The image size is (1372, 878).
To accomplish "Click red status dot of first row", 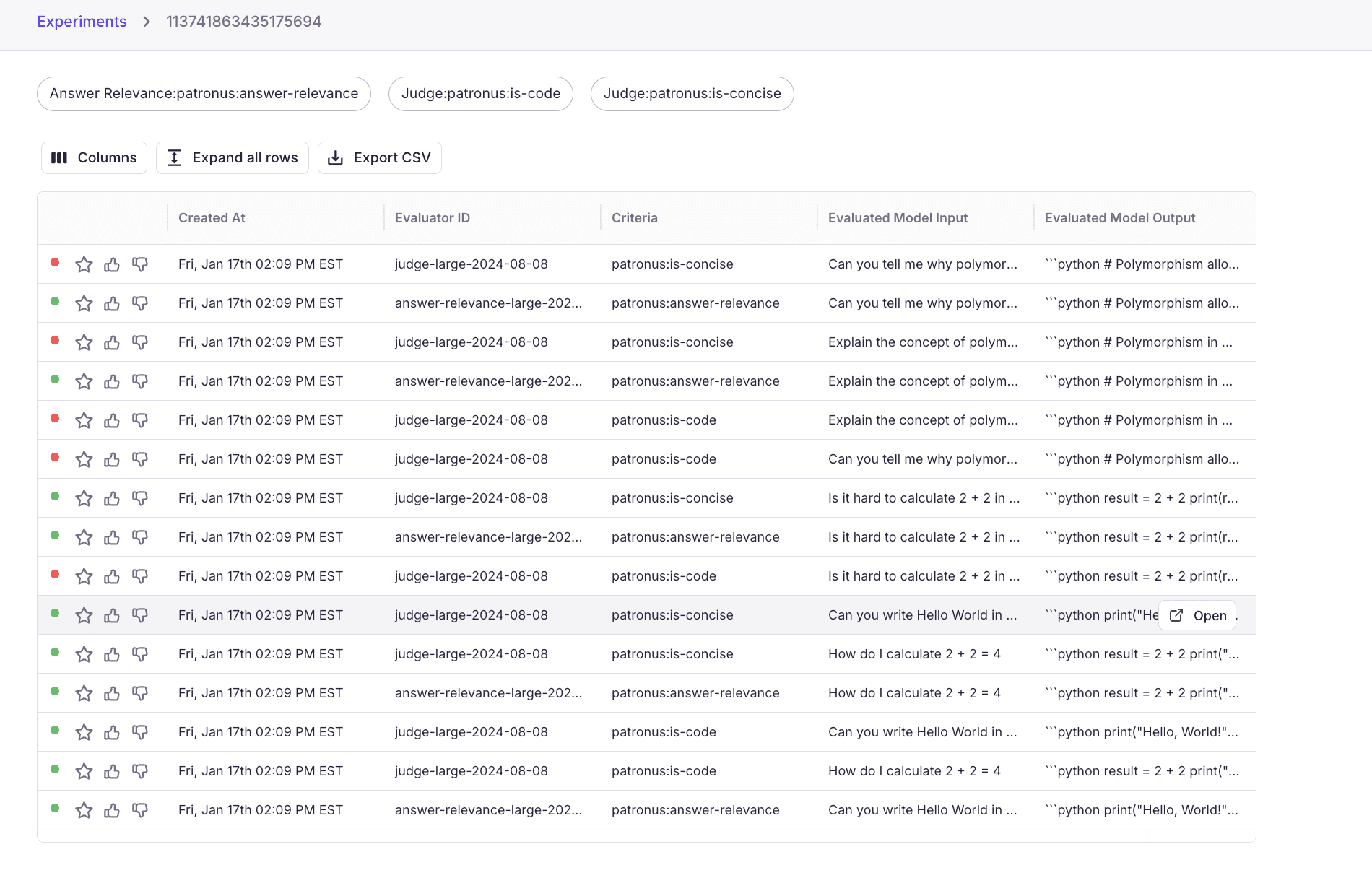I will pyautogui.click(x=55, y=263).
